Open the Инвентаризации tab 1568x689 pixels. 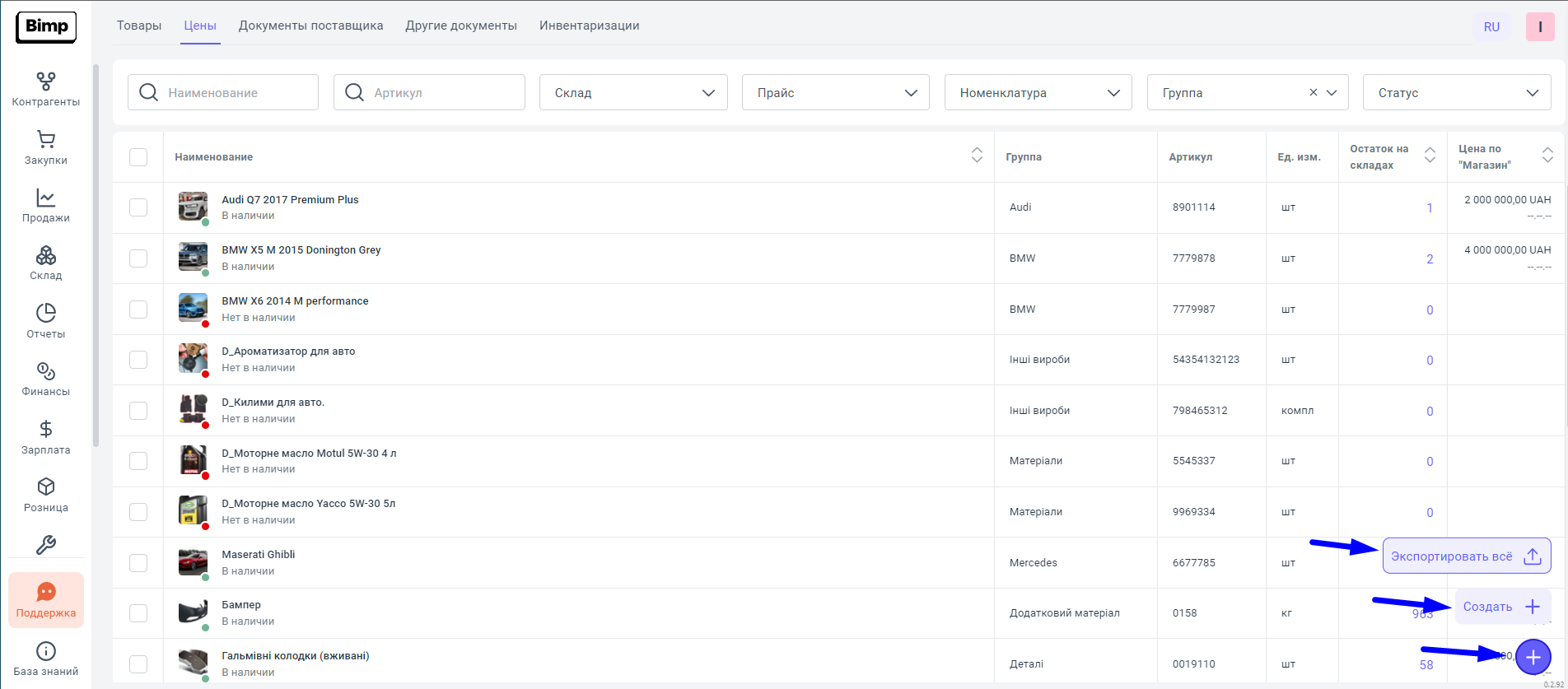589,26
